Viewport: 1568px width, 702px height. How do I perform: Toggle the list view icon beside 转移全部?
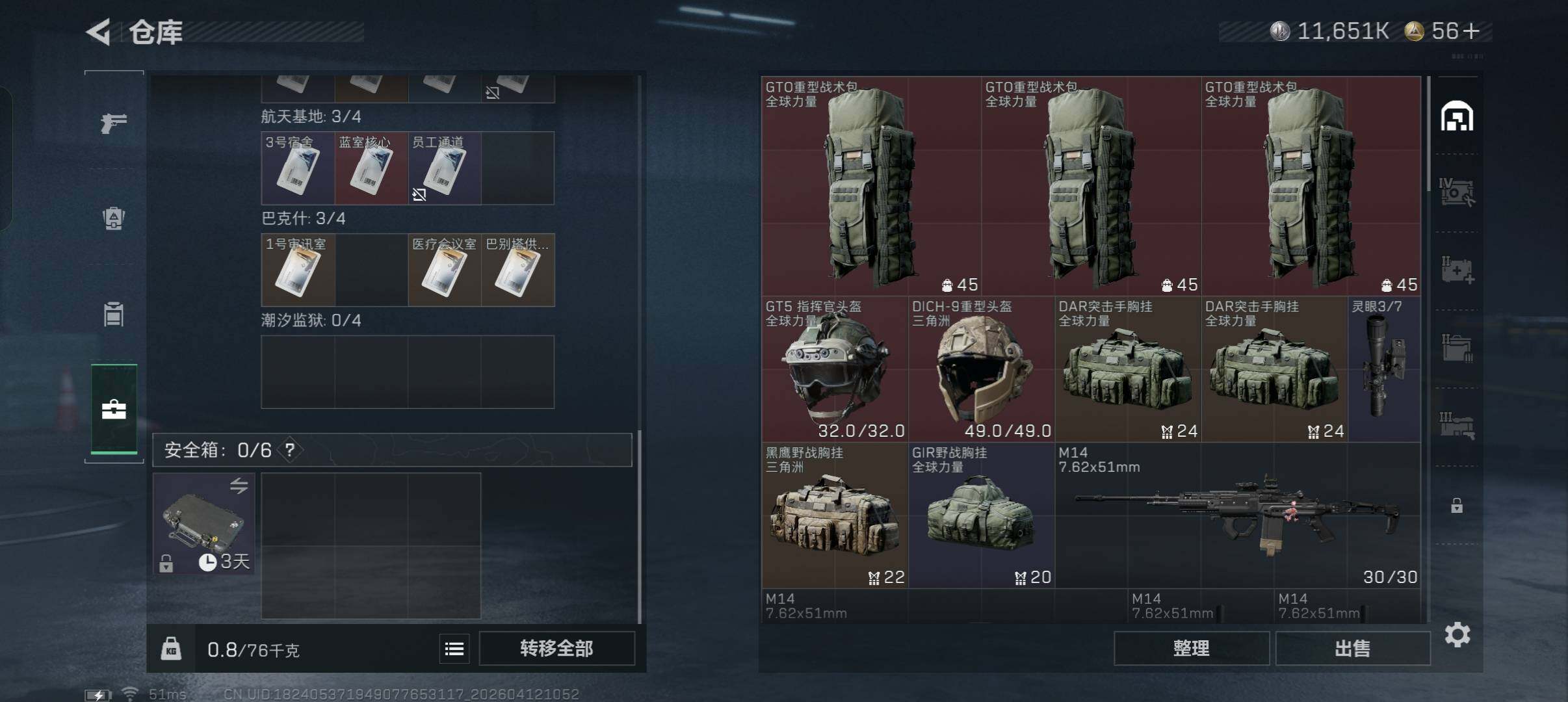454,649
